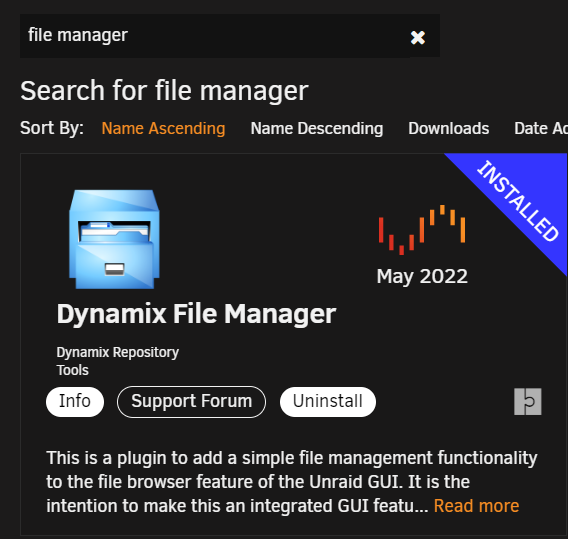Sort results by Downloads
Screen dimensions: 568x539
449,128
